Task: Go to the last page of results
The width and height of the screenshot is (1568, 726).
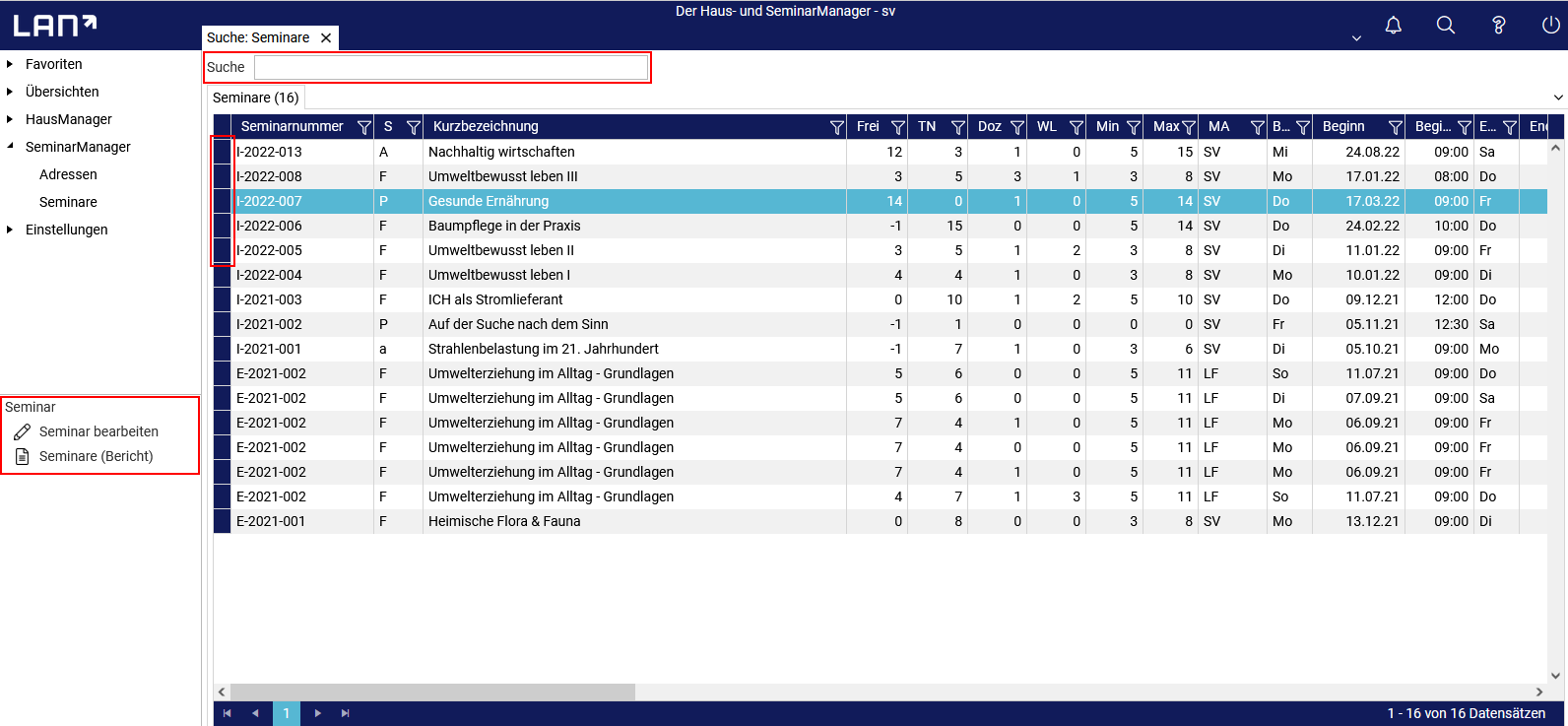Action: tap(345, 713)
